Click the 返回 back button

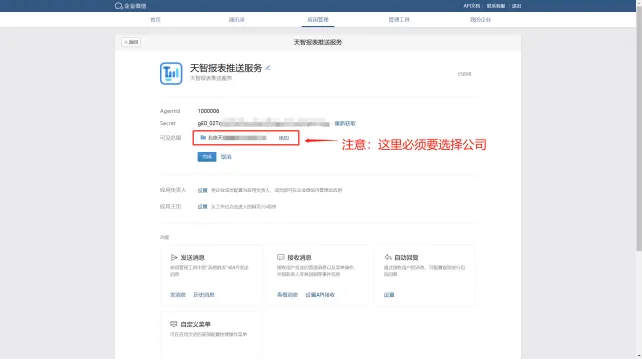click(131, 42)
